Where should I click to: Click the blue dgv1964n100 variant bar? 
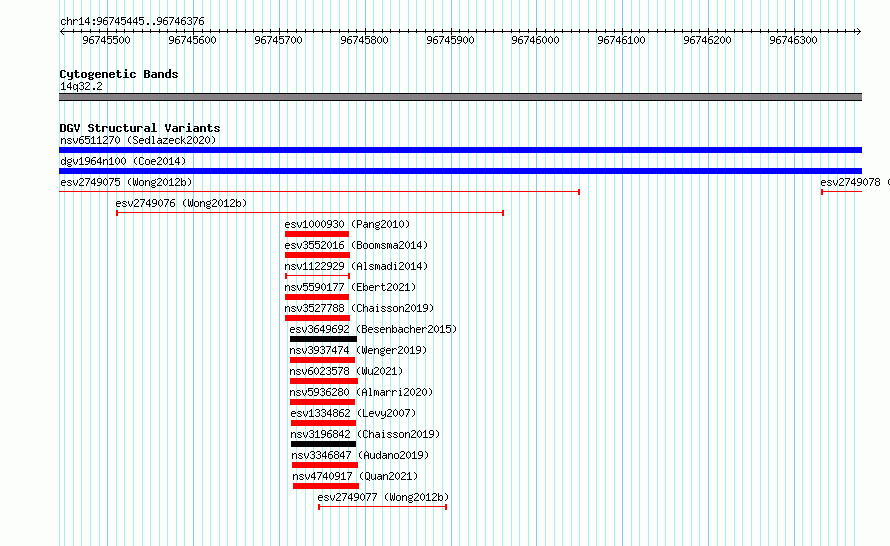click(460, 171)
